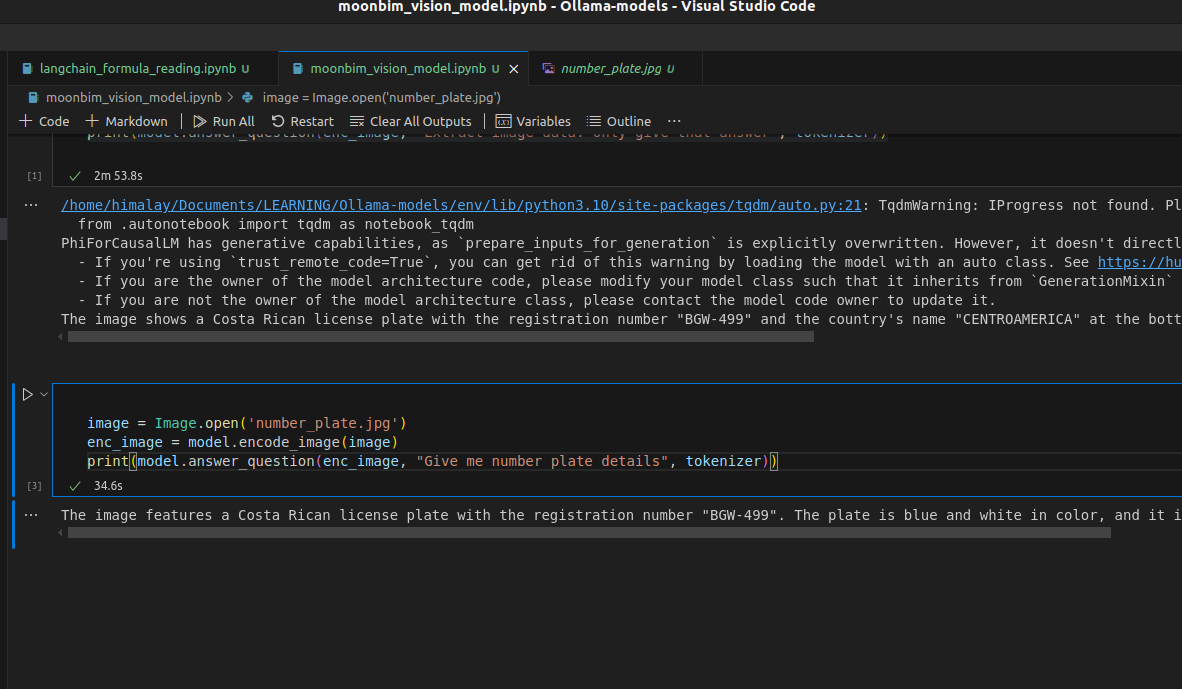Click the image = Image.open breadcrumb symbol

tap(381, 97)
